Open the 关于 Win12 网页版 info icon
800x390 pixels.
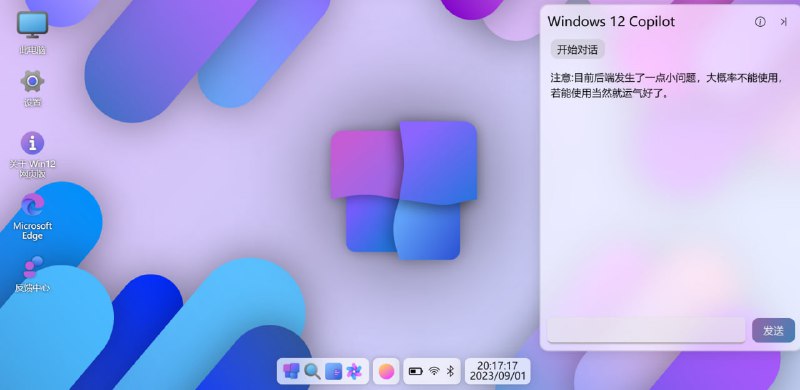[32, 154]
